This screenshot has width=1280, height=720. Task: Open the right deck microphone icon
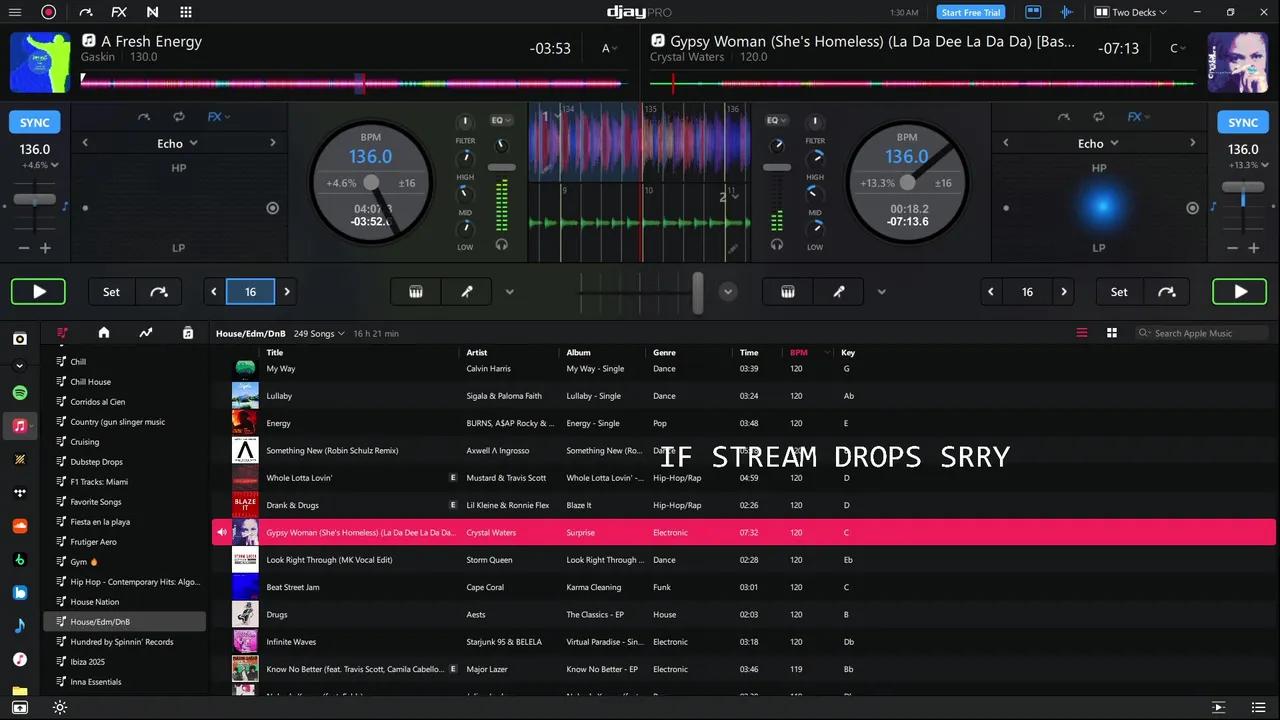pos(839,292)
